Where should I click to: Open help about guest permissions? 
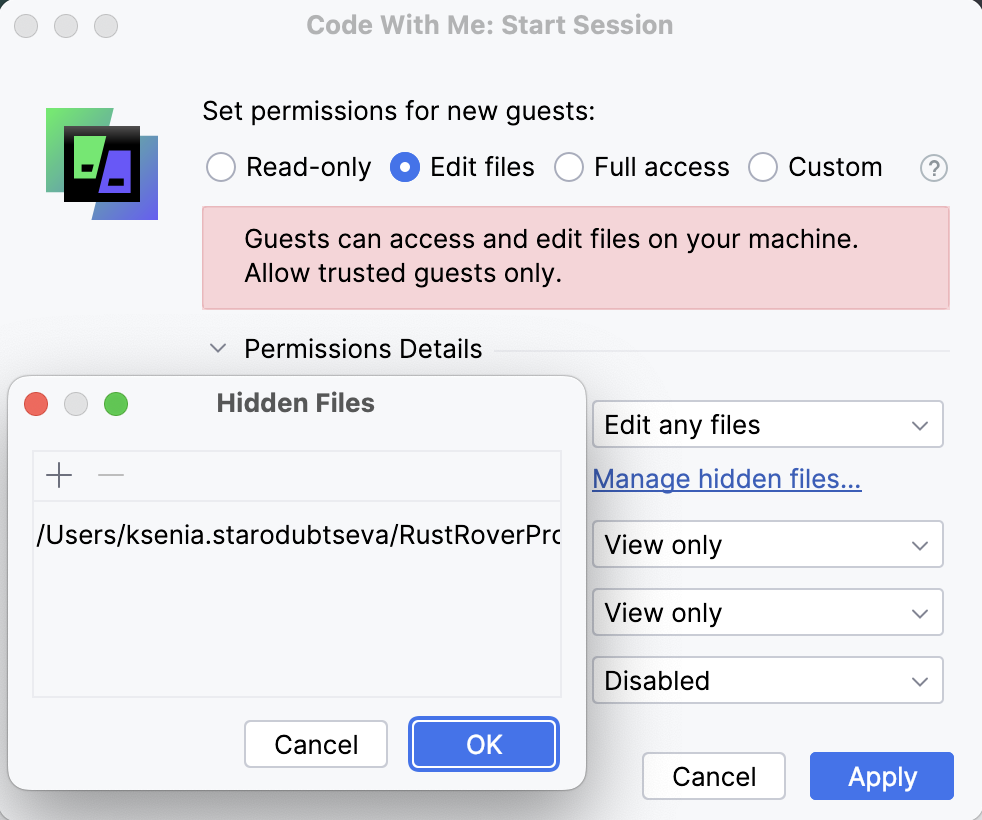933,168
